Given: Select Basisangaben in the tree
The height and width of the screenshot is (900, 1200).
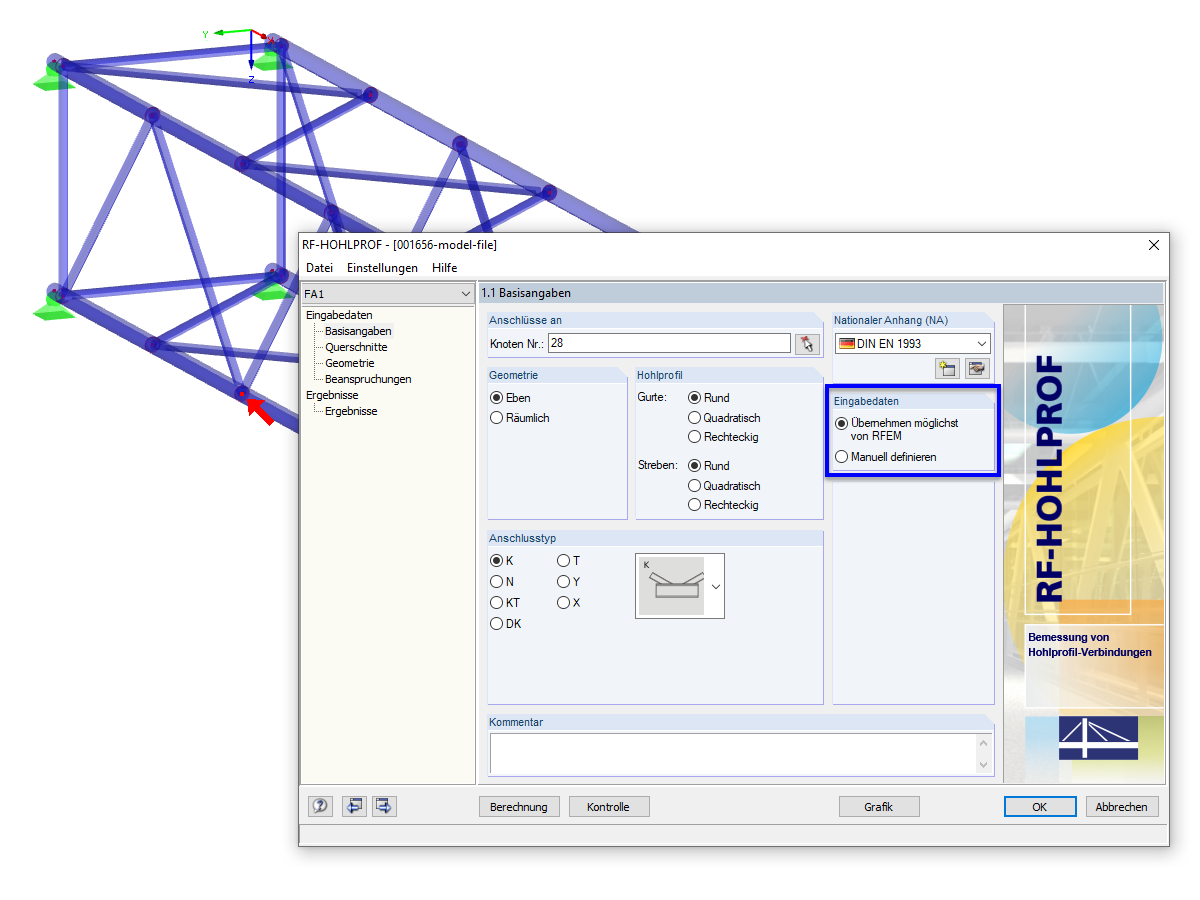Looking at the screenshot, I should pos(358,331).
